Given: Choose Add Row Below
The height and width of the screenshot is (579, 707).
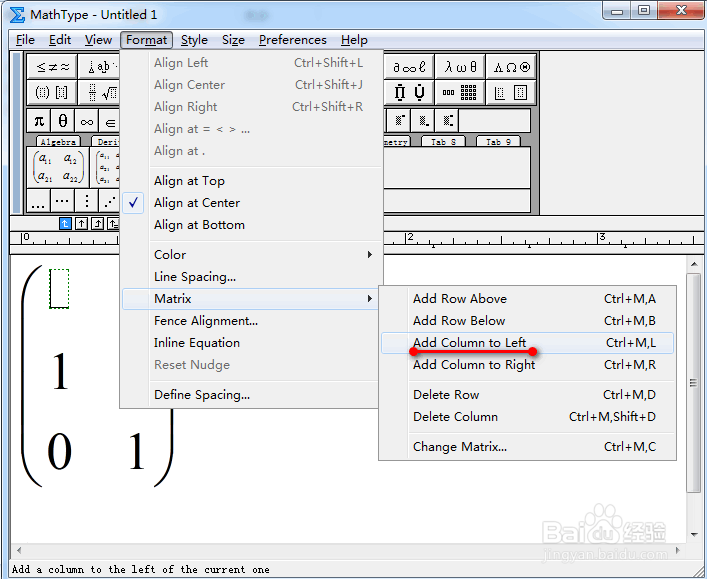Looking at the screenshot, I should [x=528, y=321].
